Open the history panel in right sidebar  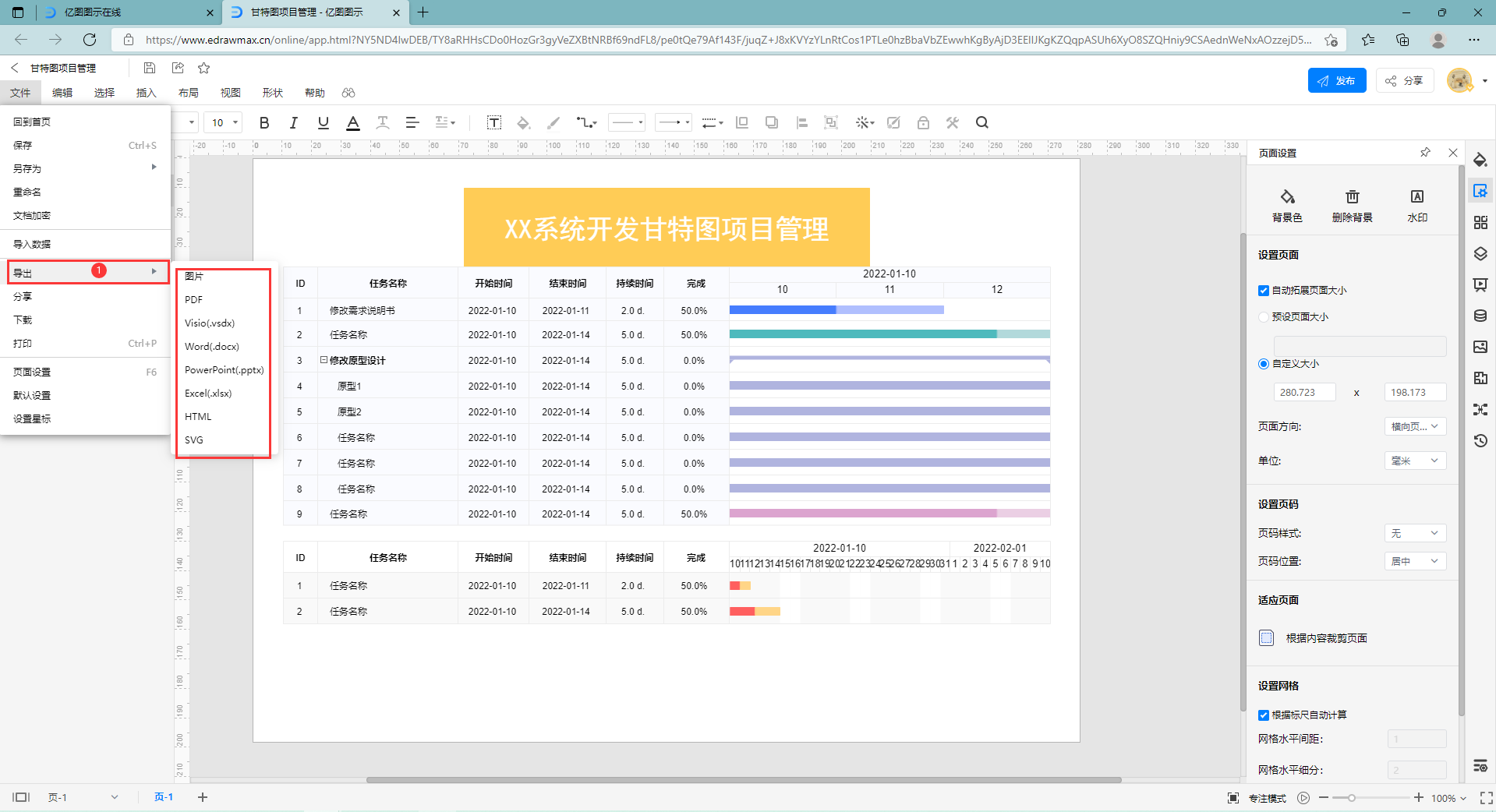(x=1480, y=440)
